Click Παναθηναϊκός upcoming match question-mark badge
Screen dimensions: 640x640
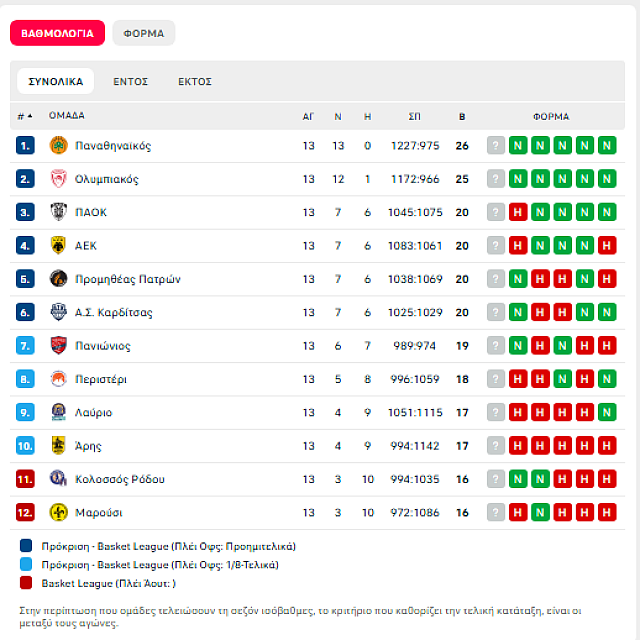tap(495, 146)
